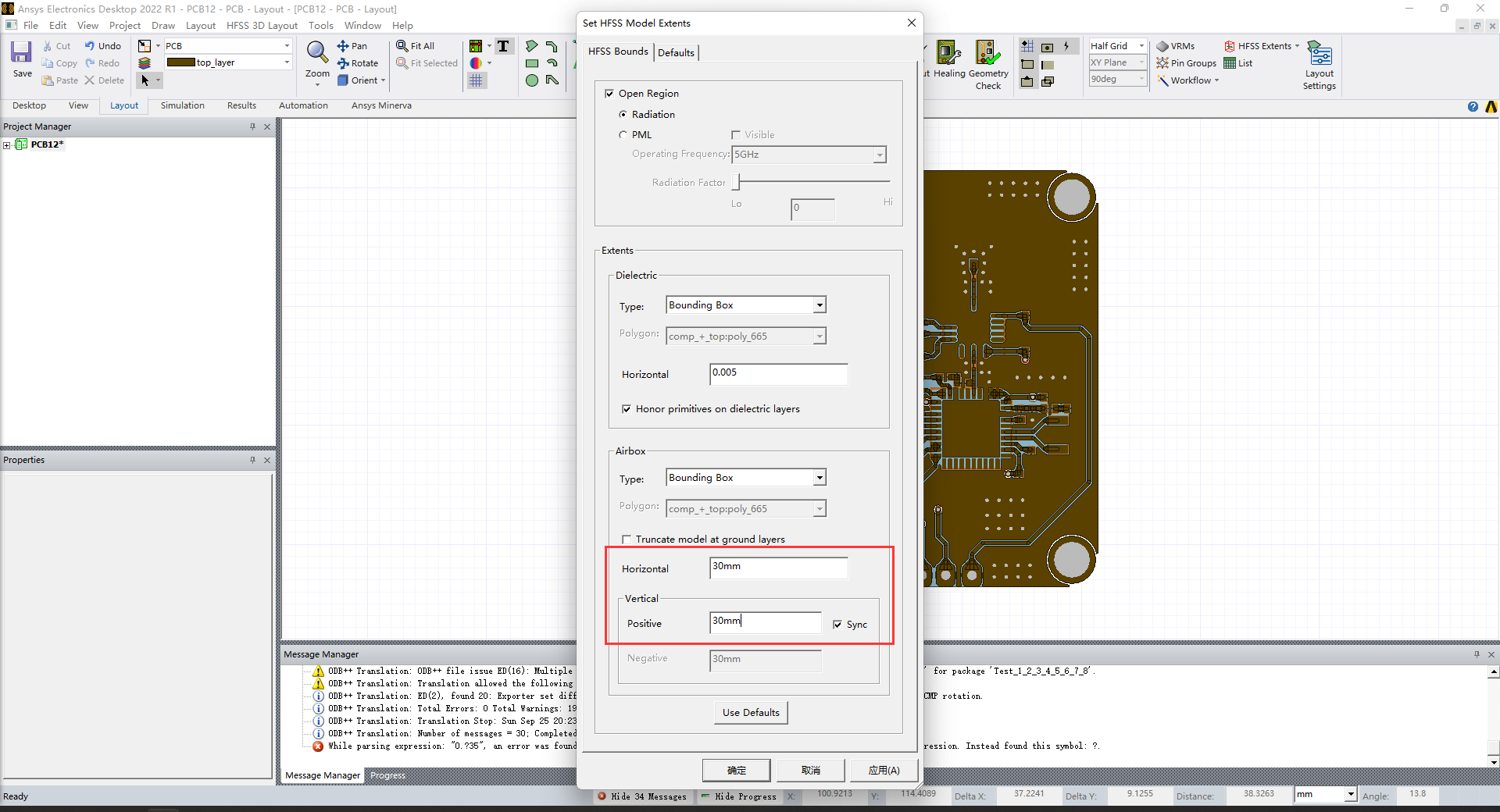Click the top_layer brown color swatch

(180, 62)
